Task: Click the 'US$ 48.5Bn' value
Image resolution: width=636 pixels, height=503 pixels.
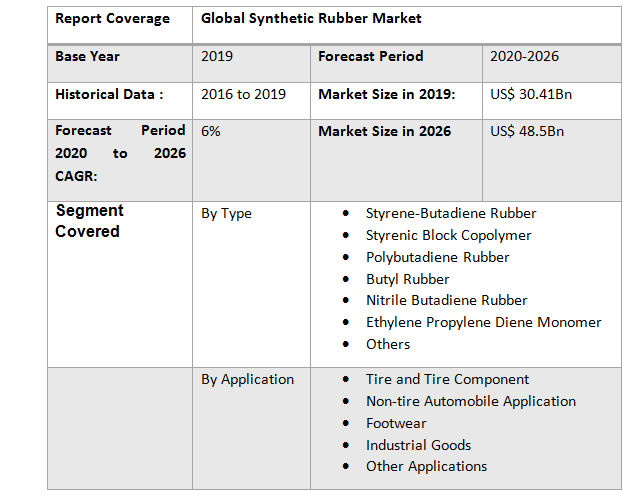Action: pos(527,131)
